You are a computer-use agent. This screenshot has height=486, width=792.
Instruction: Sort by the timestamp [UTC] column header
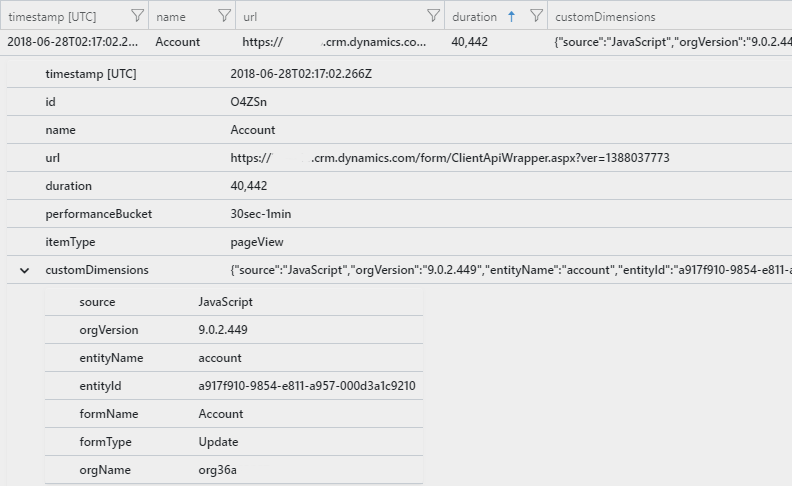[x=52, y=17]
